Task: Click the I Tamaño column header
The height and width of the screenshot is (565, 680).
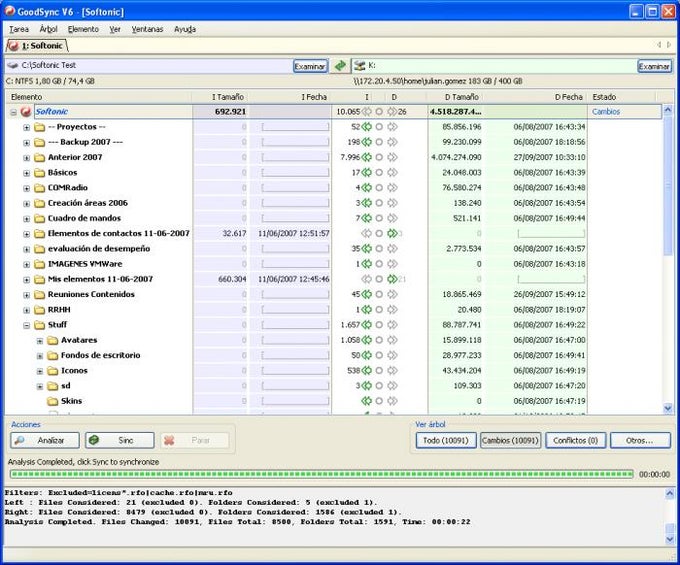Action: point(220,97)
